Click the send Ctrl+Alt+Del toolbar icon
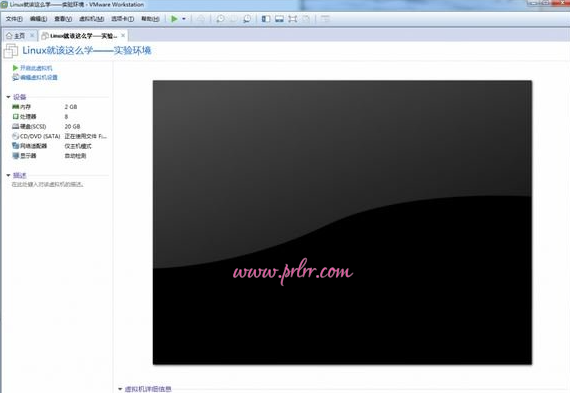 pos(201,19)
